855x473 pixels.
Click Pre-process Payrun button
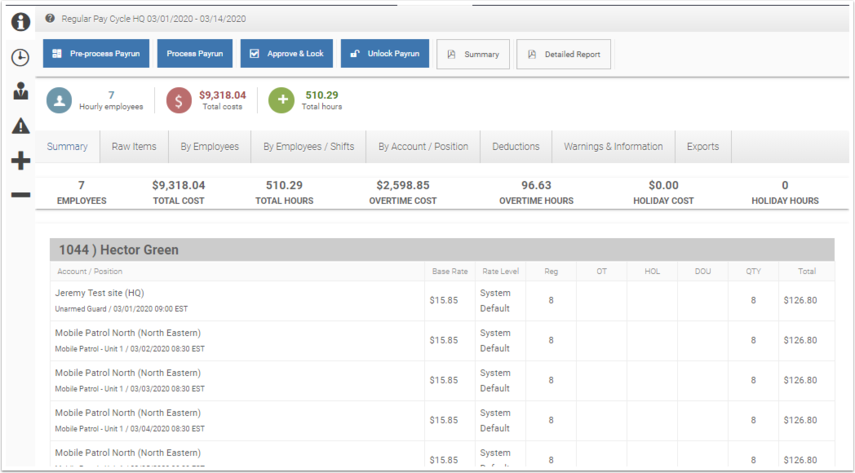point(96,53)
